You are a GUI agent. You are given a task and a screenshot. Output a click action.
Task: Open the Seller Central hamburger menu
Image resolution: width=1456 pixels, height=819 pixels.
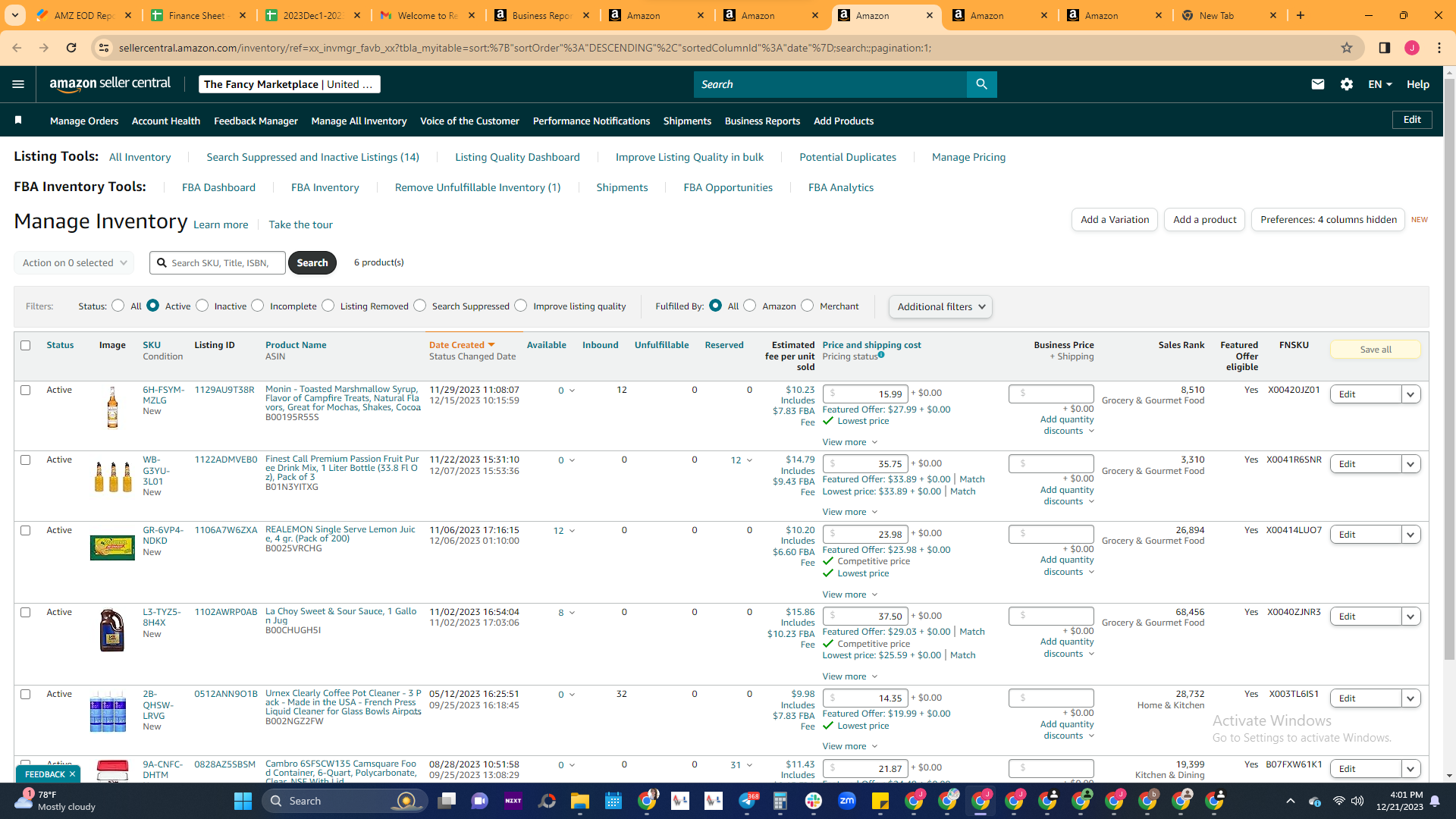pos(18,84)
